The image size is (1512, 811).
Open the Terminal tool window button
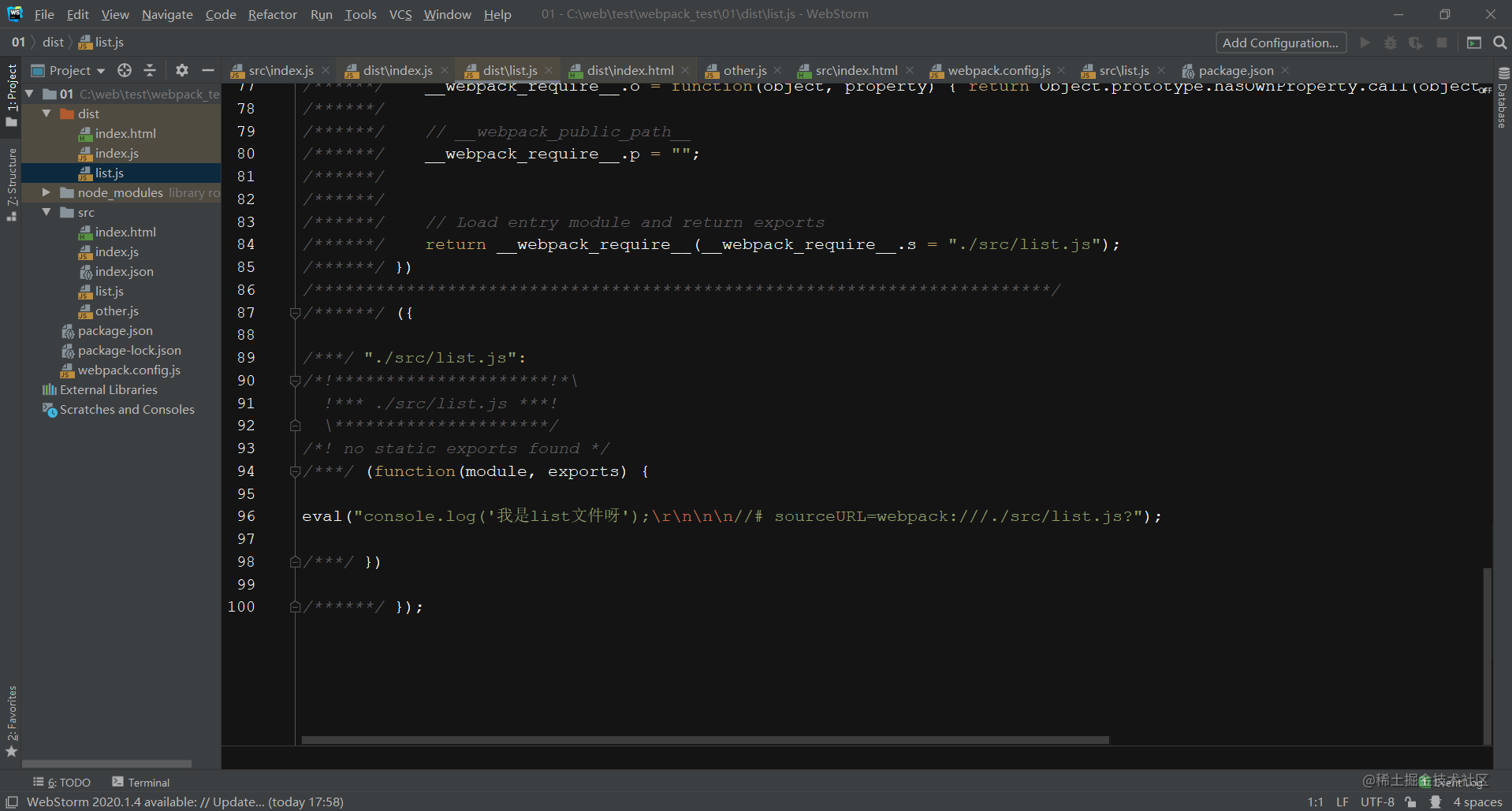click(x=141, y=782)
